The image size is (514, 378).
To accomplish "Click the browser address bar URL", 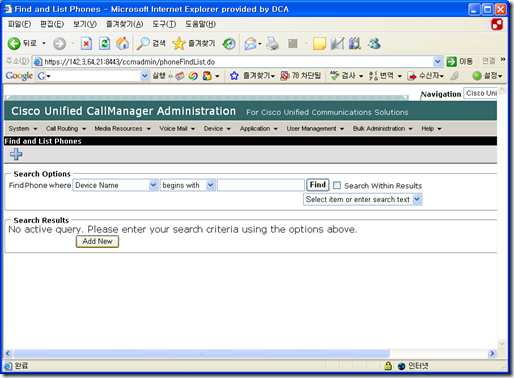I will [x=233, y=62].
